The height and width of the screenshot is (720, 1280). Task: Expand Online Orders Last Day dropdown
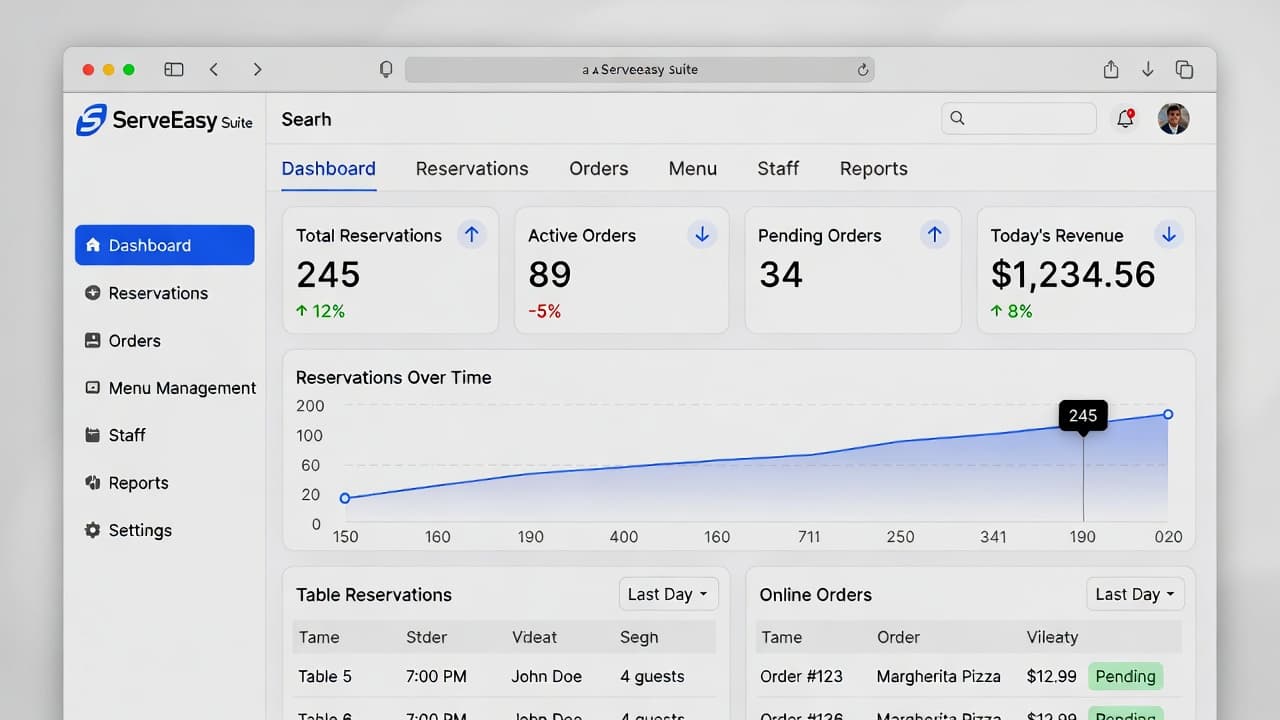click(x=1135, y=594)
